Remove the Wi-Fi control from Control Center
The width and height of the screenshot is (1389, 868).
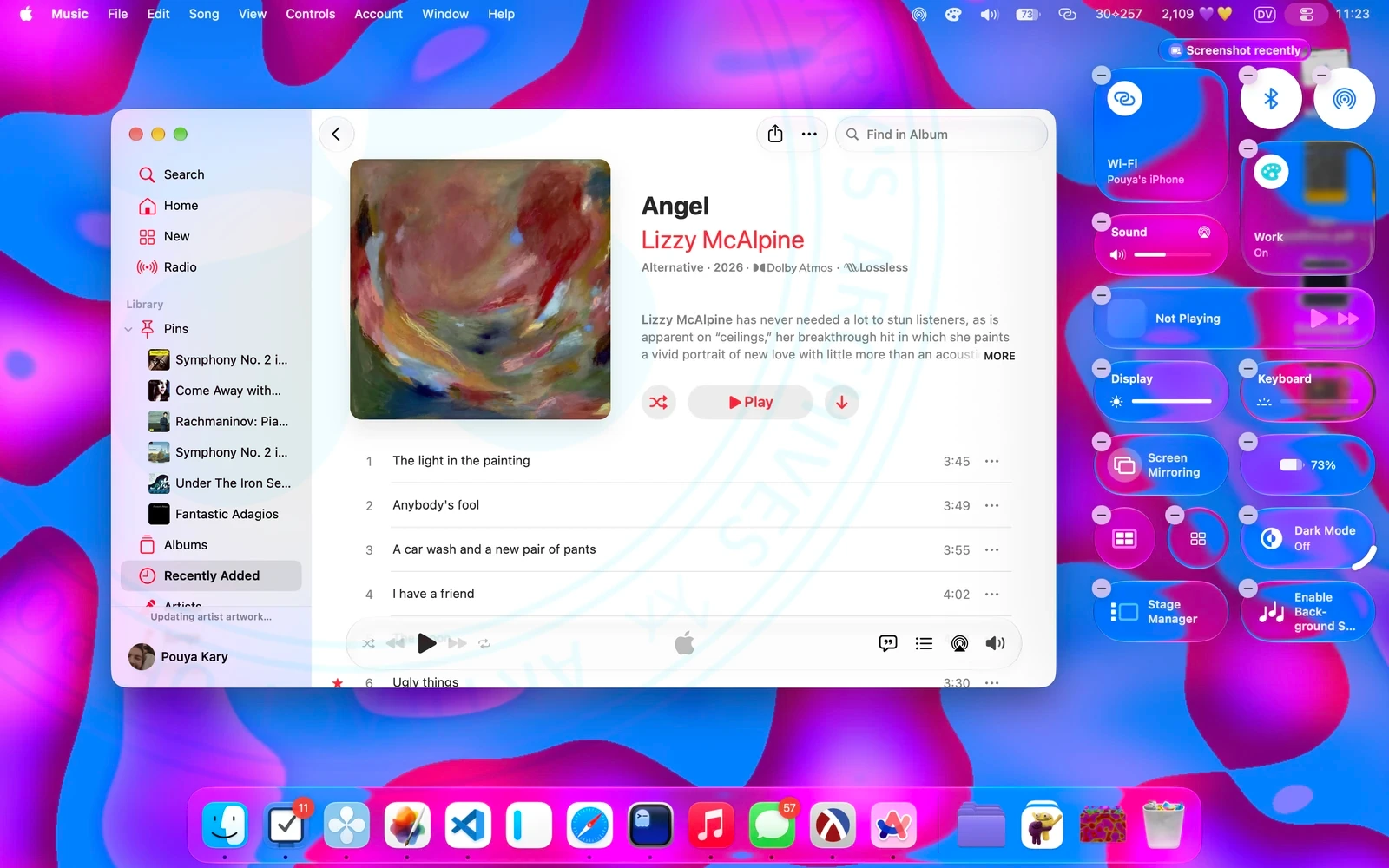click(x=1102, y=76)
